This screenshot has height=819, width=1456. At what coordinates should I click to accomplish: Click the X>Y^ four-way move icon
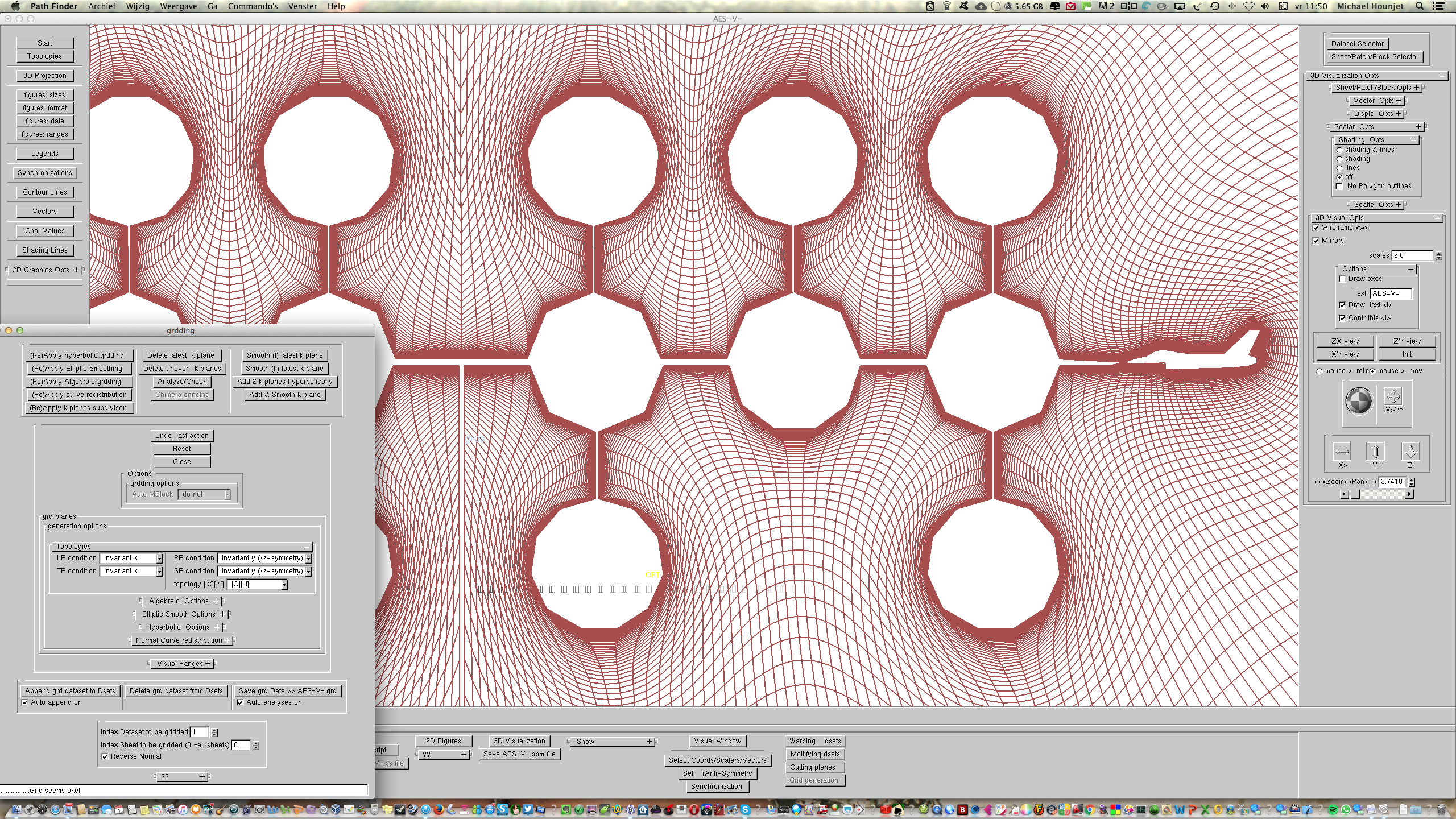(x=1393, y=396)
